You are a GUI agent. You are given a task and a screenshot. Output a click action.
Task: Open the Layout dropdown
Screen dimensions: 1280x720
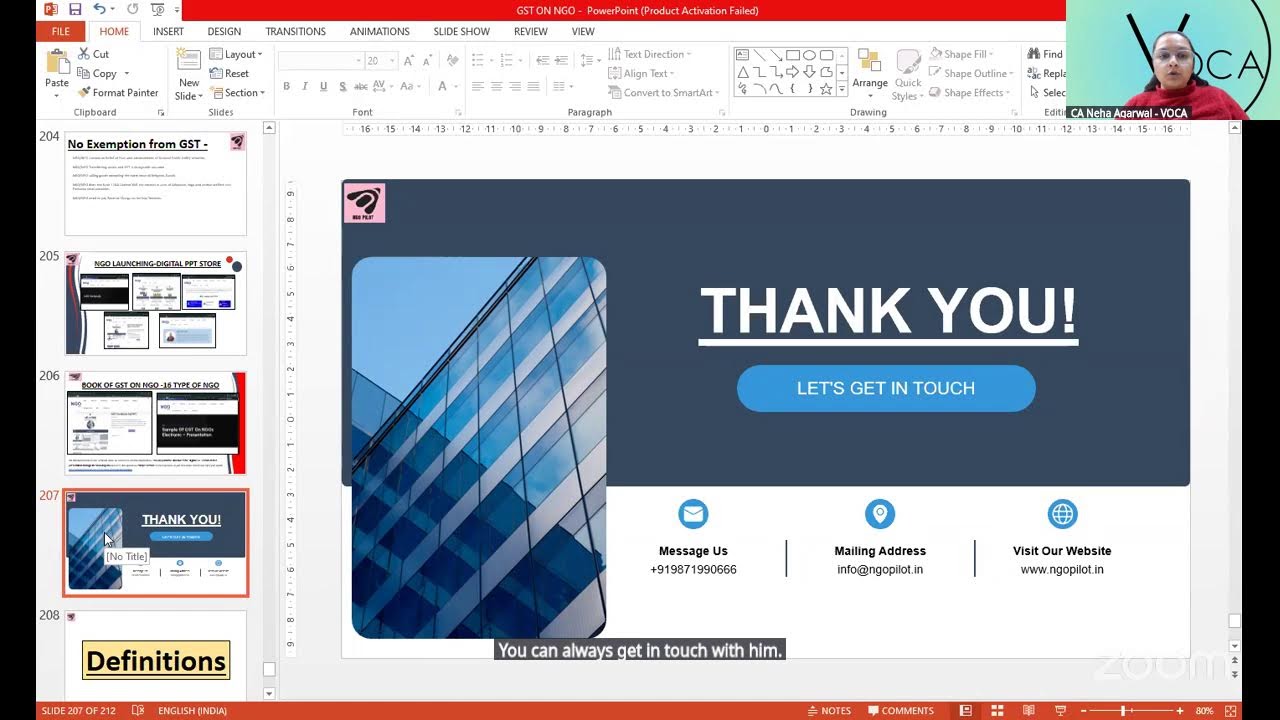pos(236,54)
